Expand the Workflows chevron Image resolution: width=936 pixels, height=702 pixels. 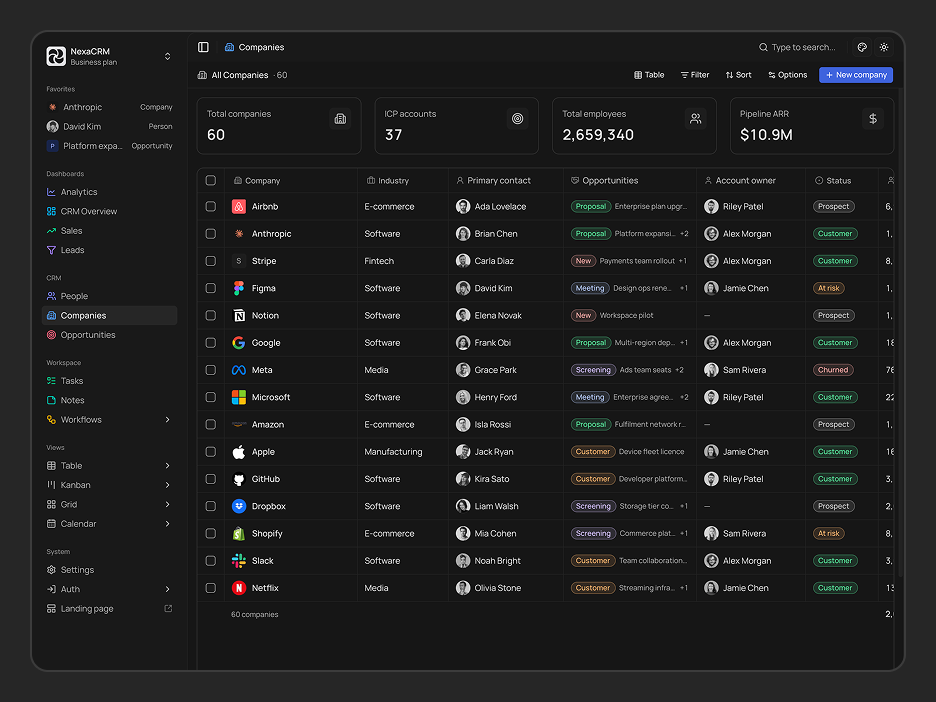(x=168, y=420)
